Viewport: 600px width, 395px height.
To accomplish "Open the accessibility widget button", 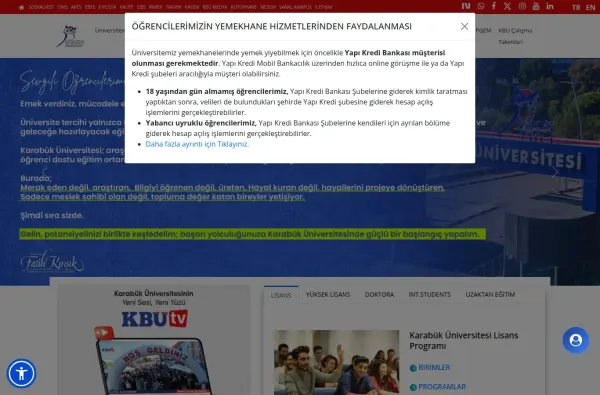I will tap(21, 373).
